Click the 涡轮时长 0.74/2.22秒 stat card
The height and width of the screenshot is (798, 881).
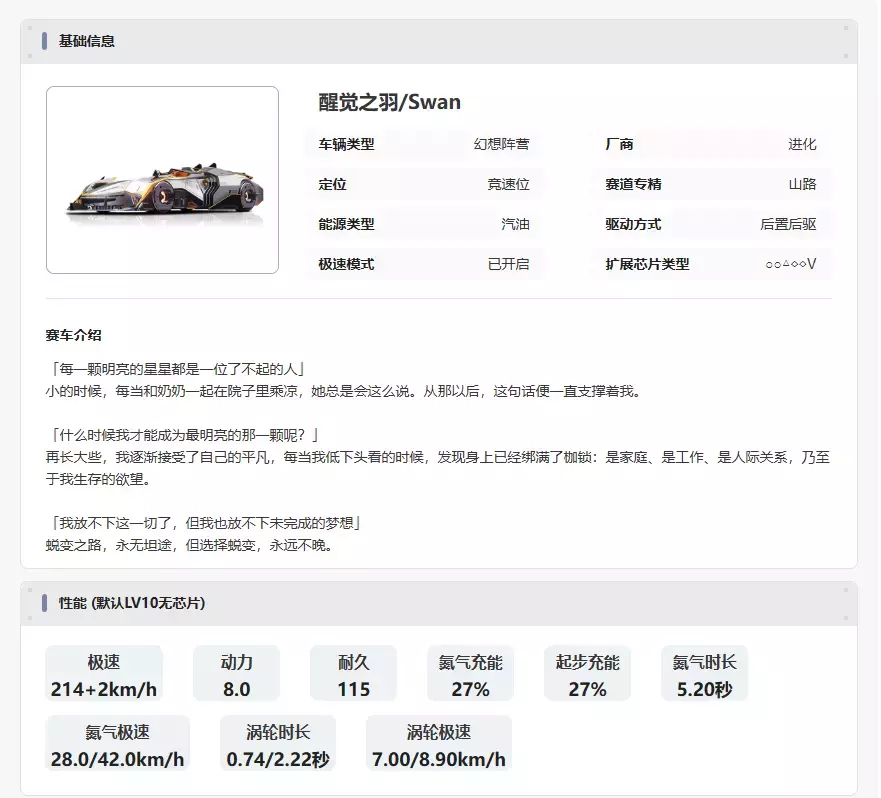click(278, 743)
